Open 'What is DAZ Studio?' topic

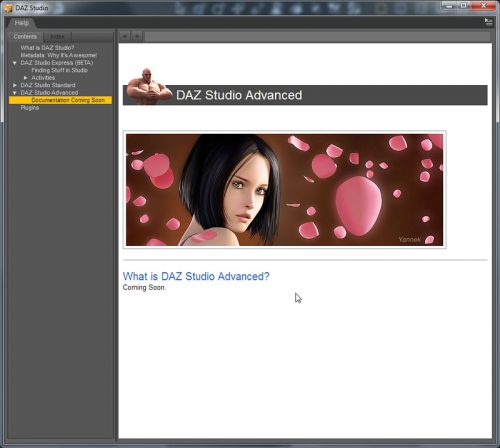(47, 48)
